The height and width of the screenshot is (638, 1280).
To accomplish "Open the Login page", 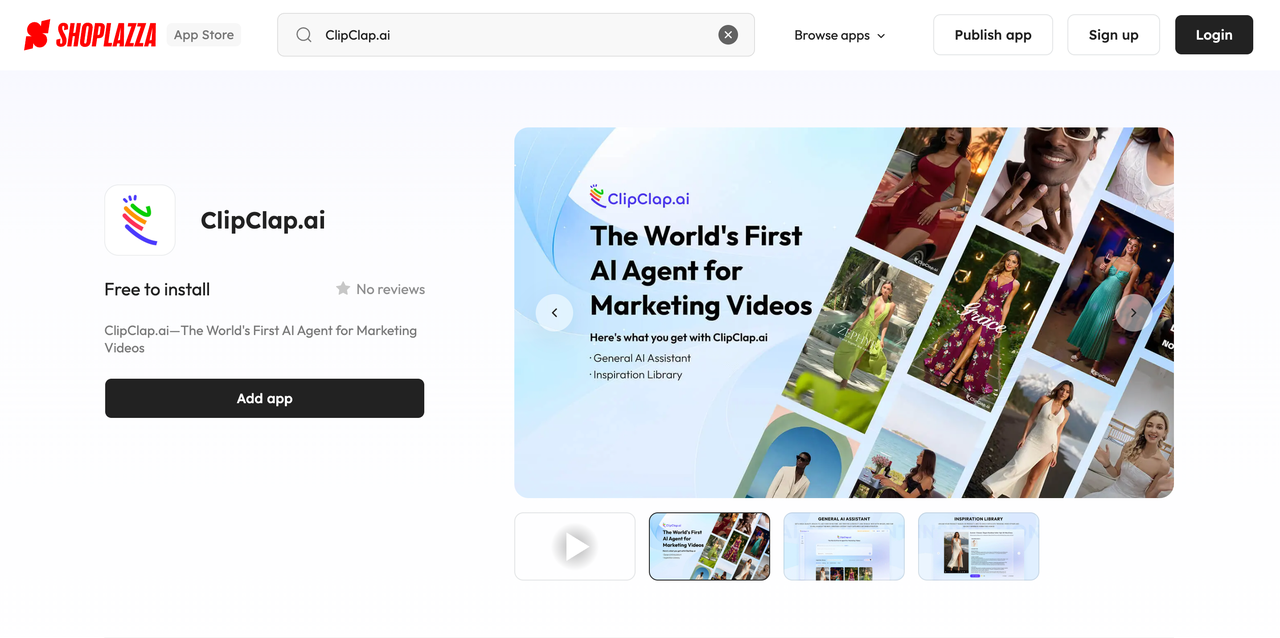I will click(1213, 35).
